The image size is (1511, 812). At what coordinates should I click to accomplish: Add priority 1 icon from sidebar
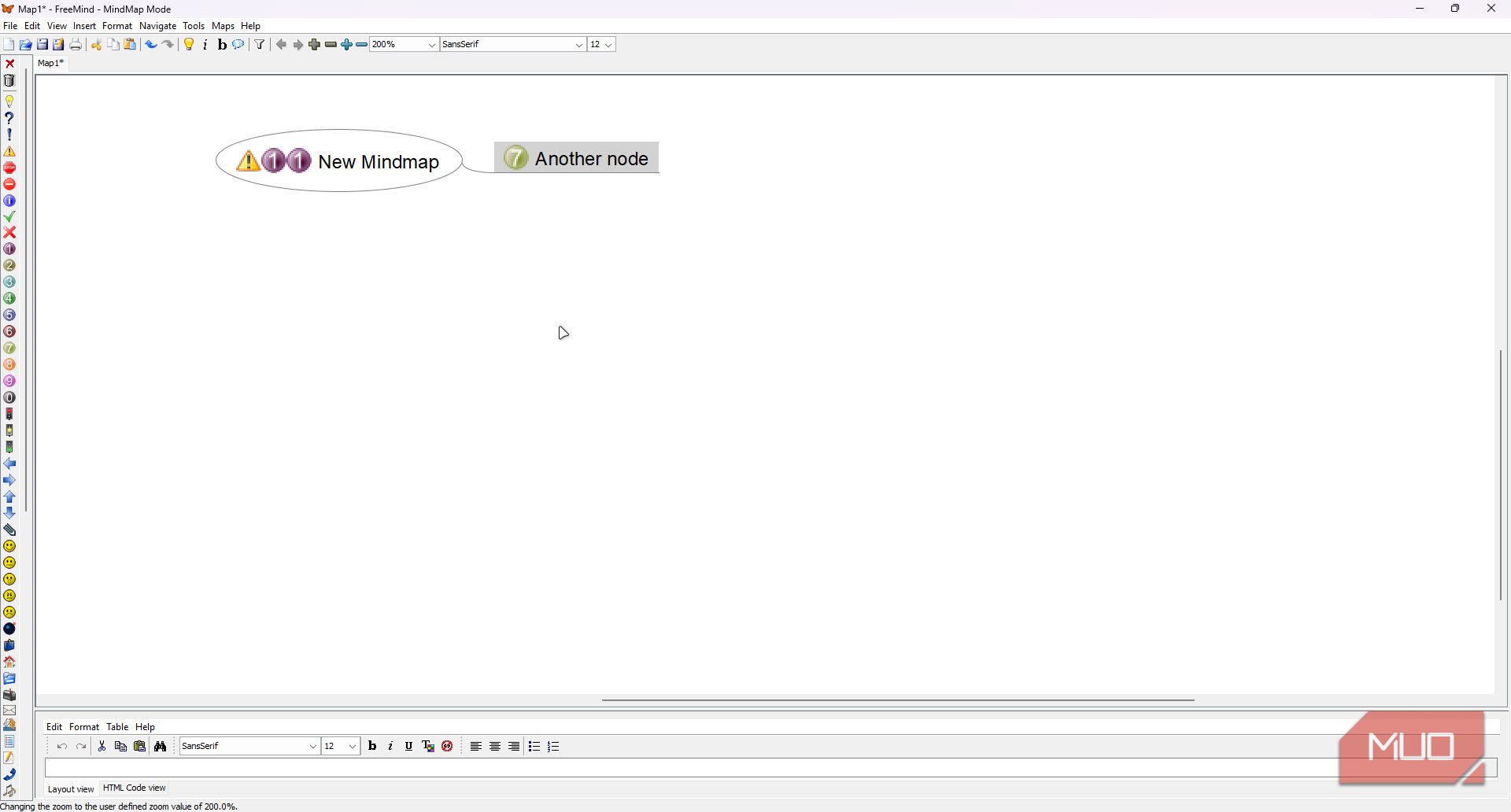tap(9, 249)
